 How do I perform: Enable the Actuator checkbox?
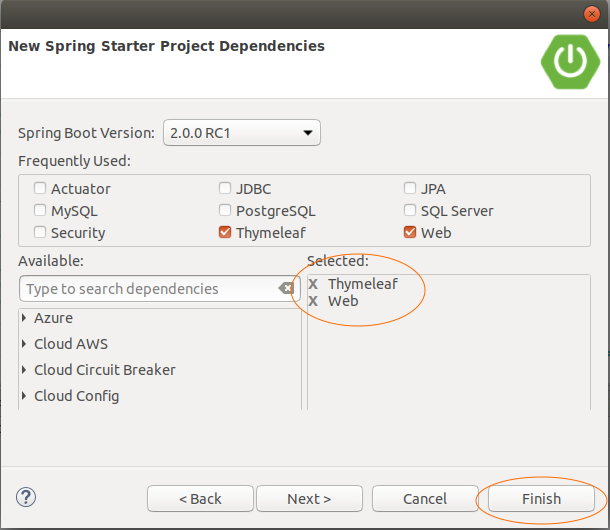40,188
